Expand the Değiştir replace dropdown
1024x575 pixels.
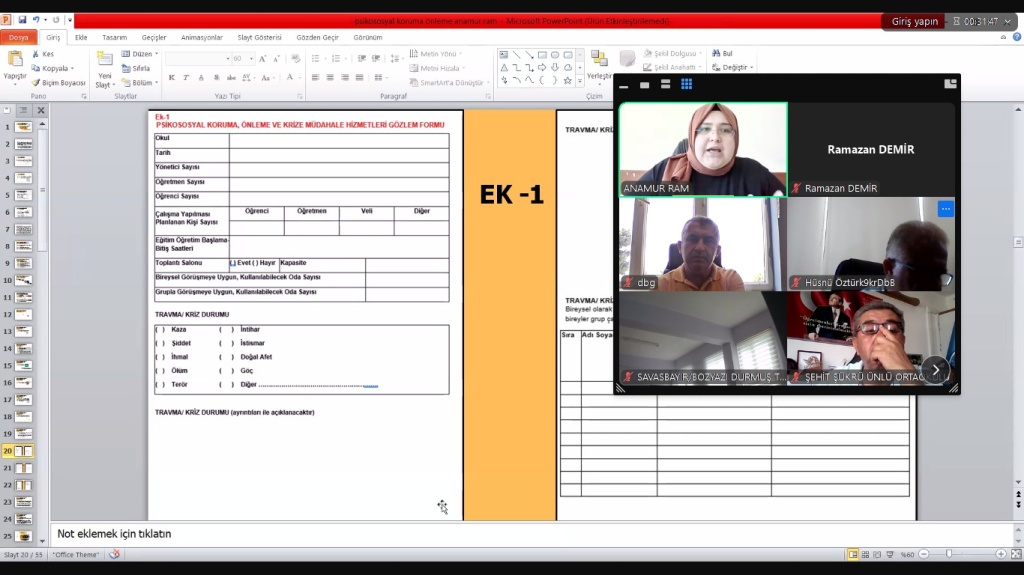coord(734,68)
